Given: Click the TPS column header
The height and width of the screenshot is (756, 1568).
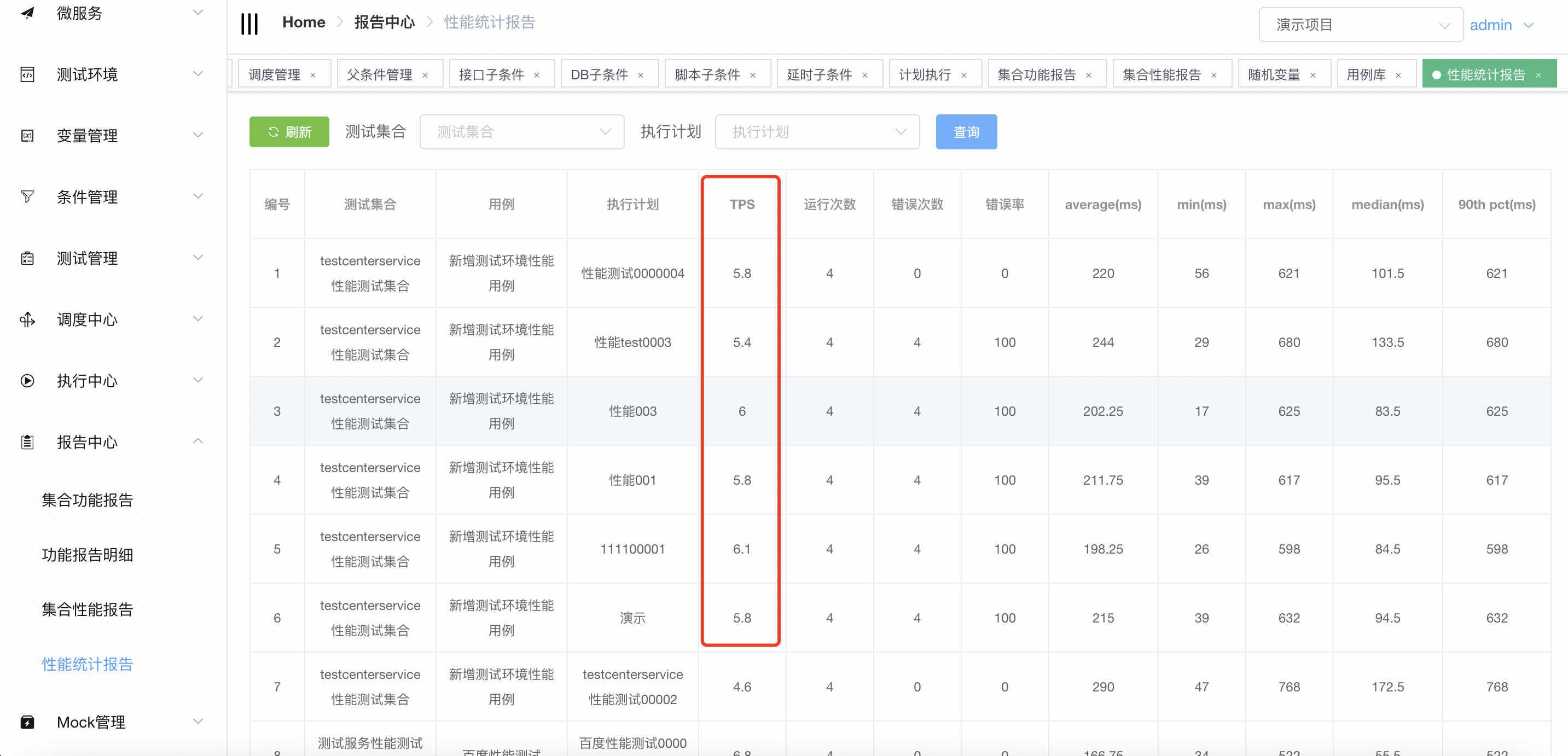Looking at the screenshot, I should pos(742,205).
